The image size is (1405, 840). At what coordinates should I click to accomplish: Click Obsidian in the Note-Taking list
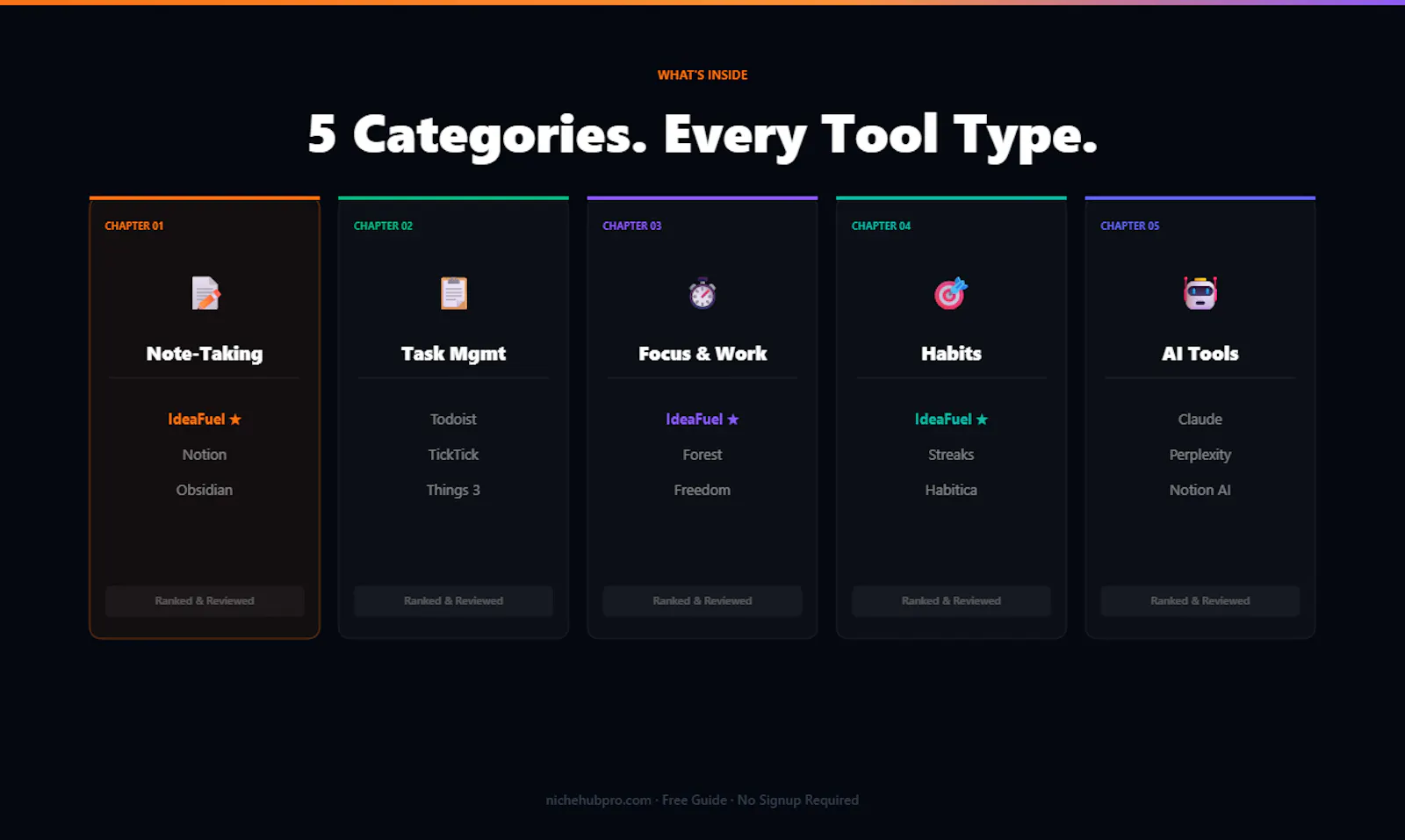coord(205,490)
